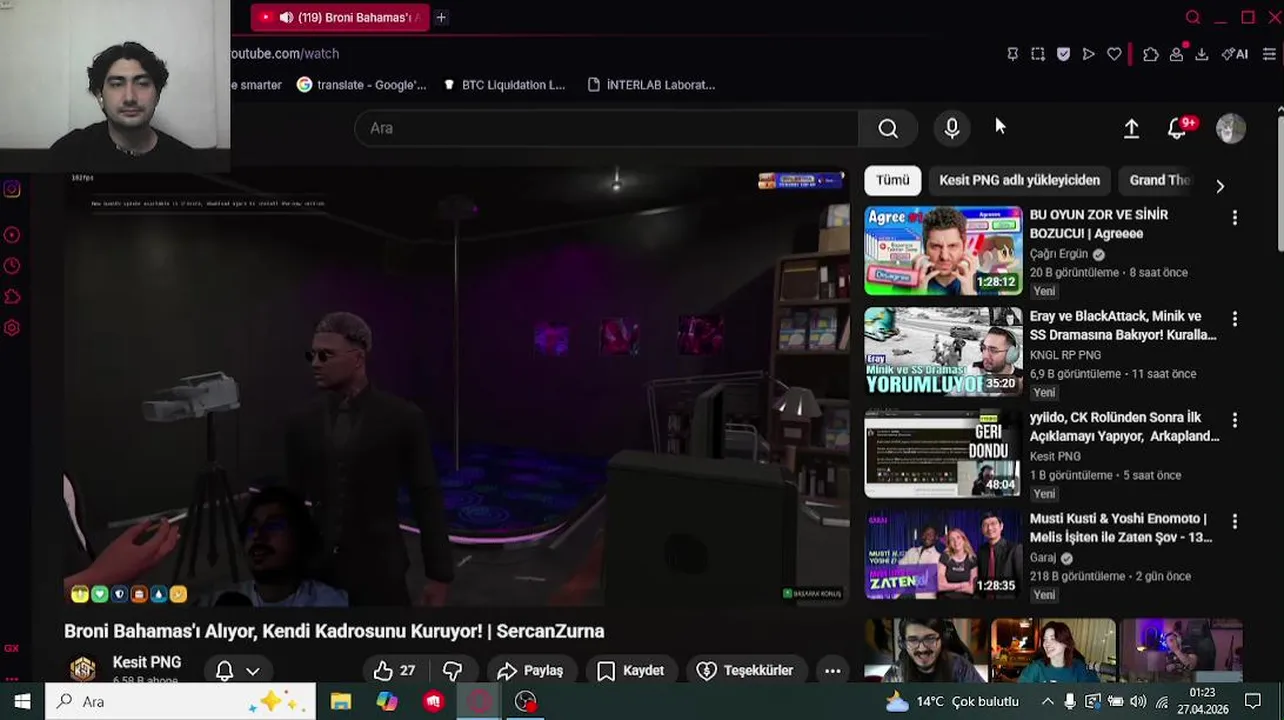Screen dimensions: 1284x720
Task: Click the Kaydet save button
Action: (630, 670)
